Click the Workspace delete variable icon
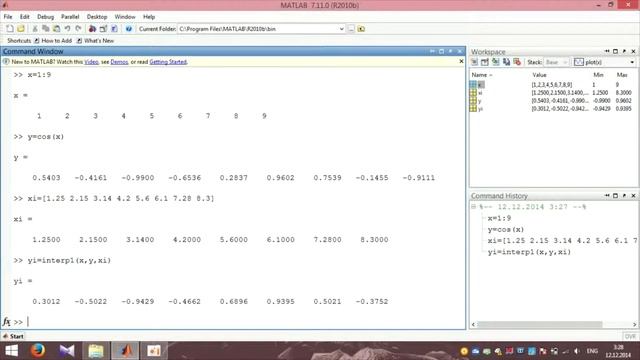Screen dimensions: 640x360 tap(517, 62)
